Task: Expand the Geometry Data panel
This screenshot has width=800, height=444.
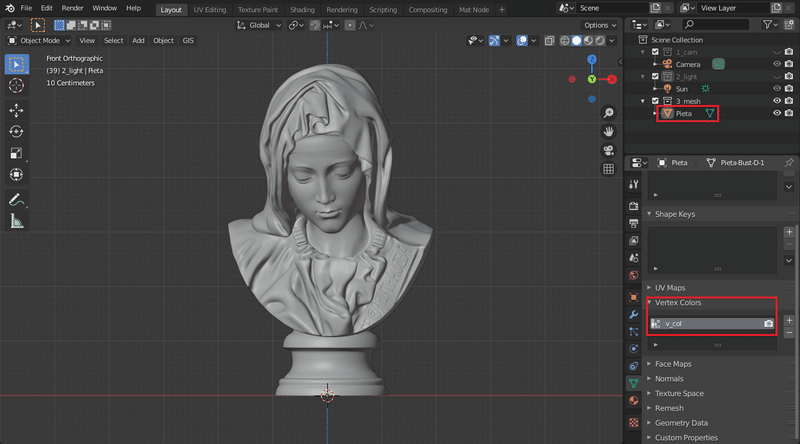Action: pyautogui.click(x=681, y=423)
